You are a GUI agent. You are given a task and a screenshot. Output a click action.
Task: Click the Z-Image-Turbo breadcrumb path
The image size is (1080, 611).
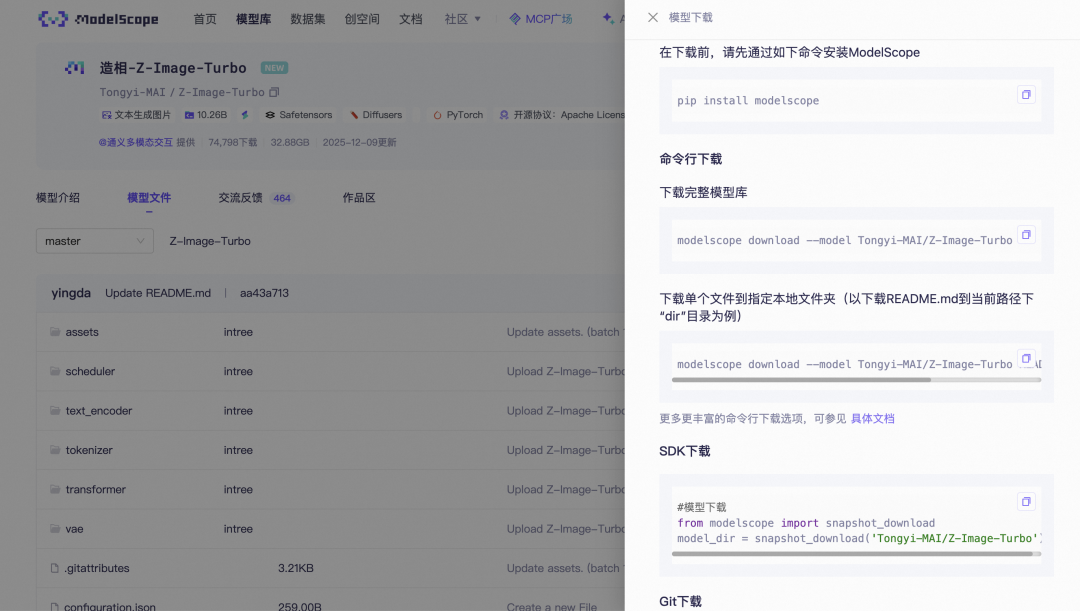pos(210,241)
